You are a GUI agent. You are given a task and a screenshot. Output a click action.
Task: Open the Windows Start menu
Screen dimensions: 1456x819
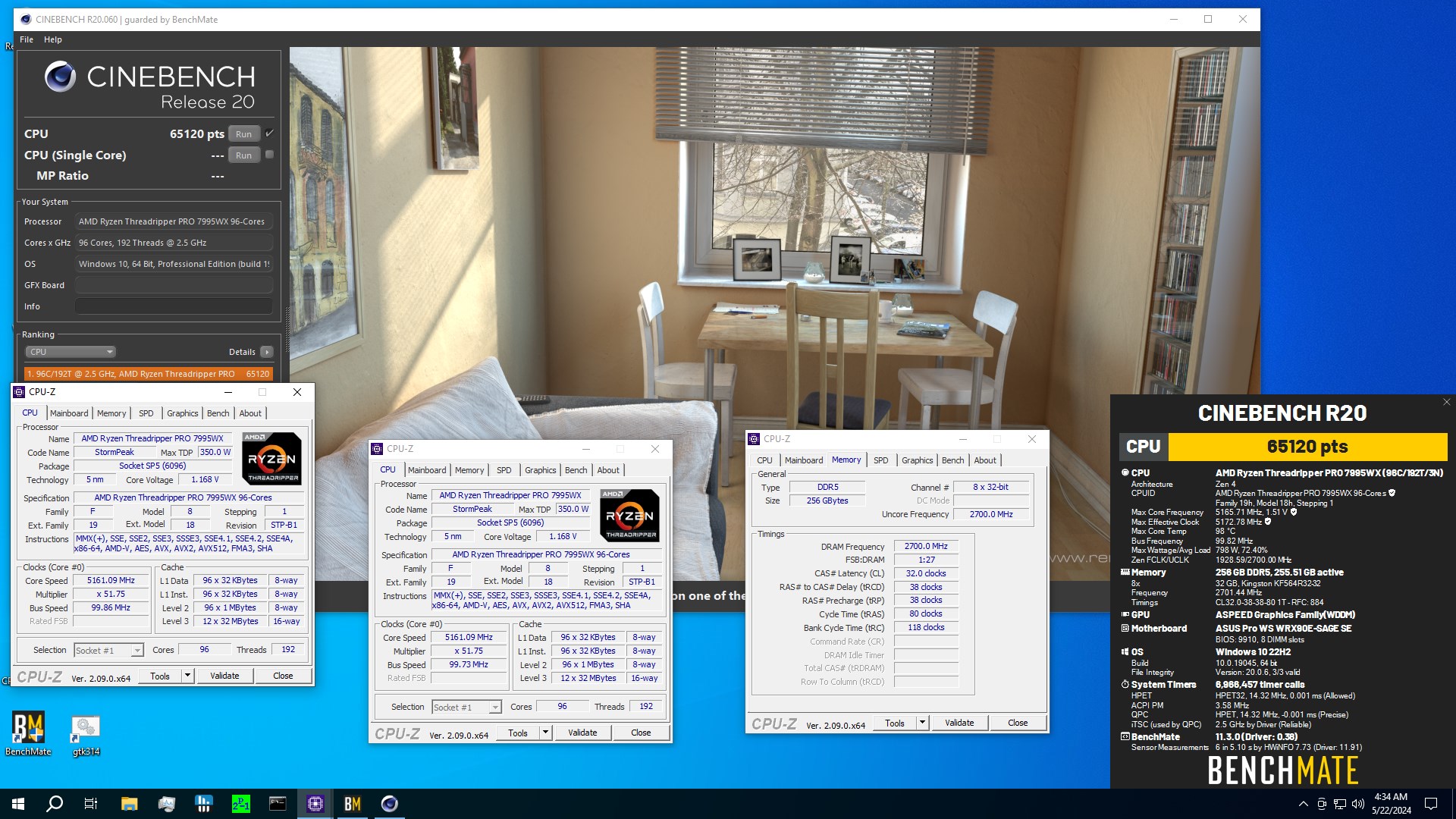(18, 804)
